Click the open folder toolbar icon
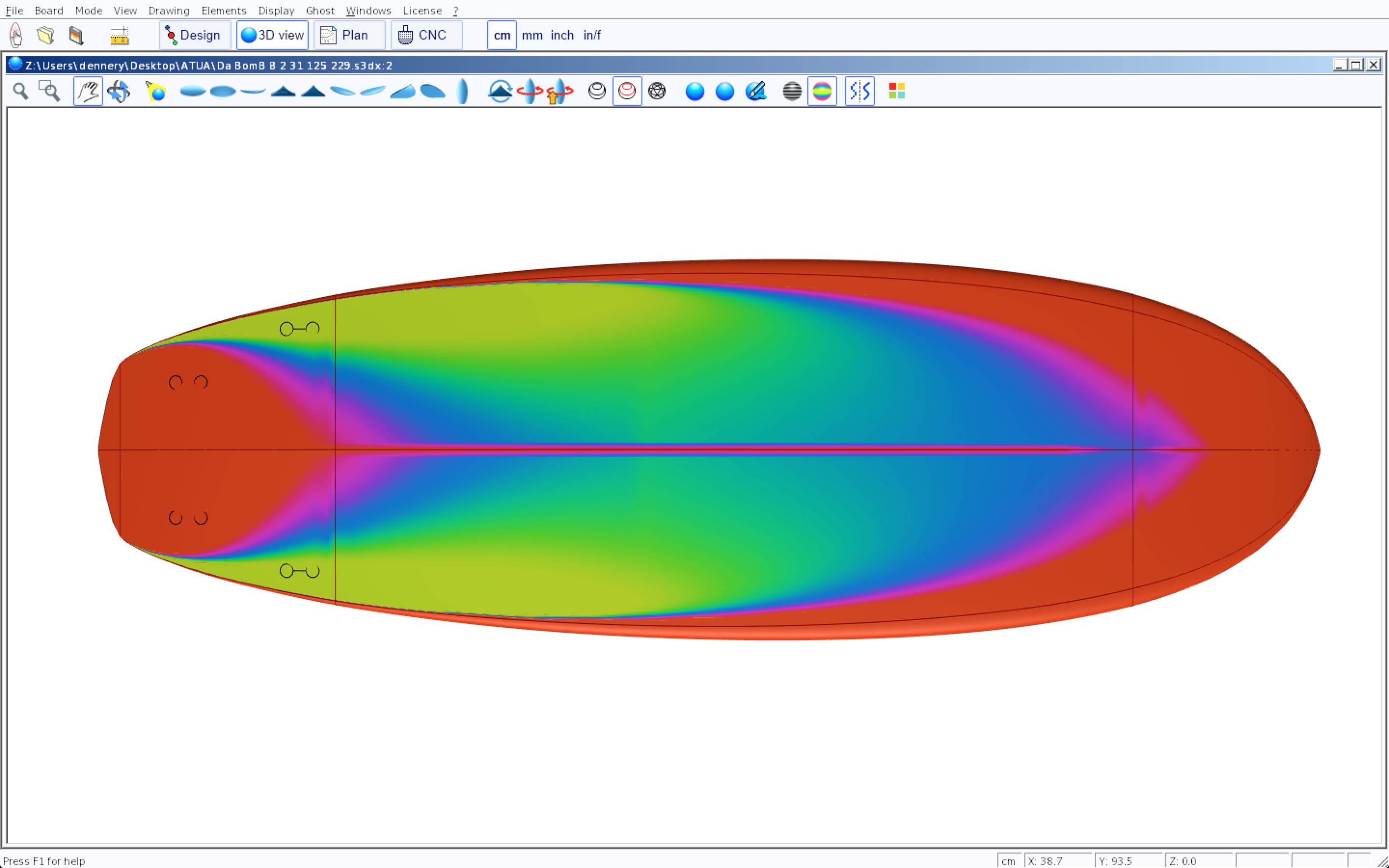Viewport: 1389px width, 868px height. click(x=46, y=36)
